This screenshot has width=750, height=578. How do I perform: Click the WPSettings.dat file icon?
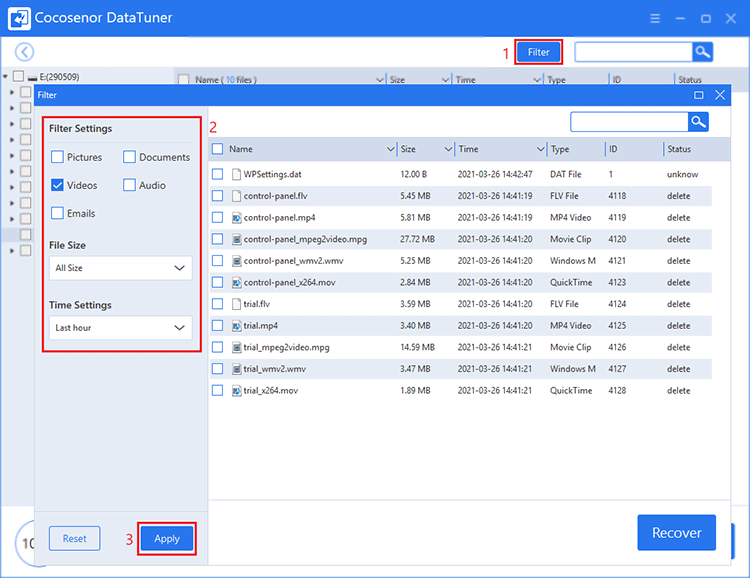236,174
